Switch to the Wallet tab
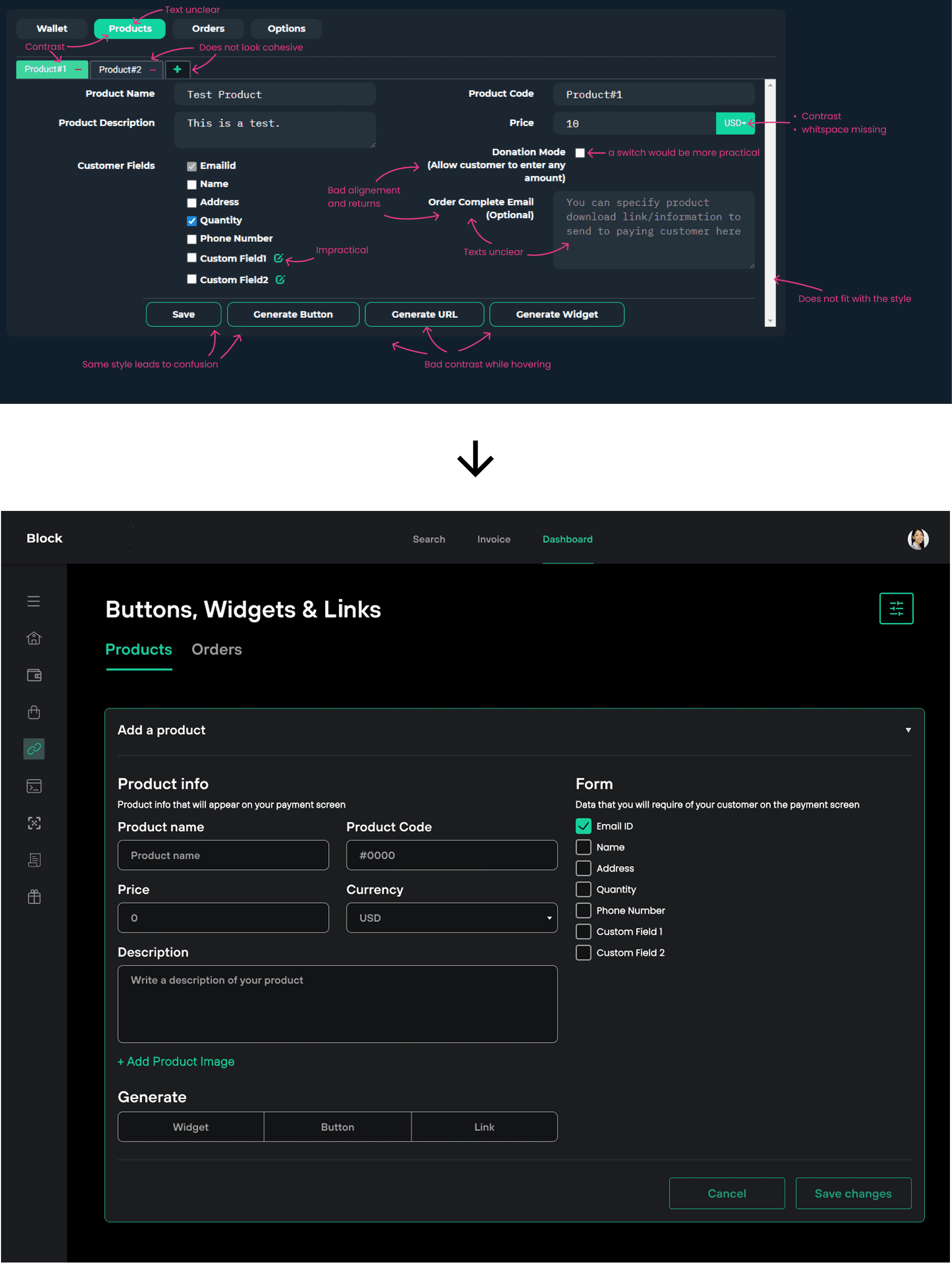952x1263 pixels. click(x=52, y=29)
